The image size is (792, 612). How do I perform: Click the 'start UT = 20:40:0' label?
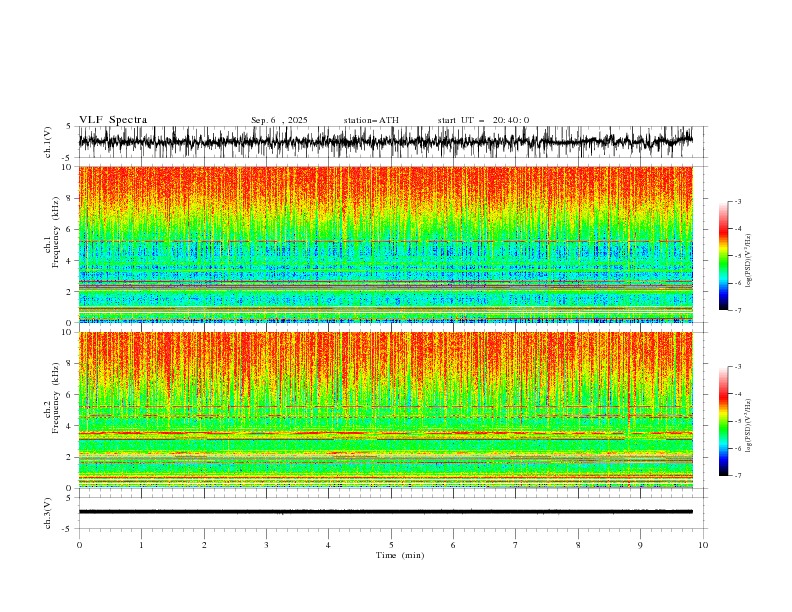point(483,120)
